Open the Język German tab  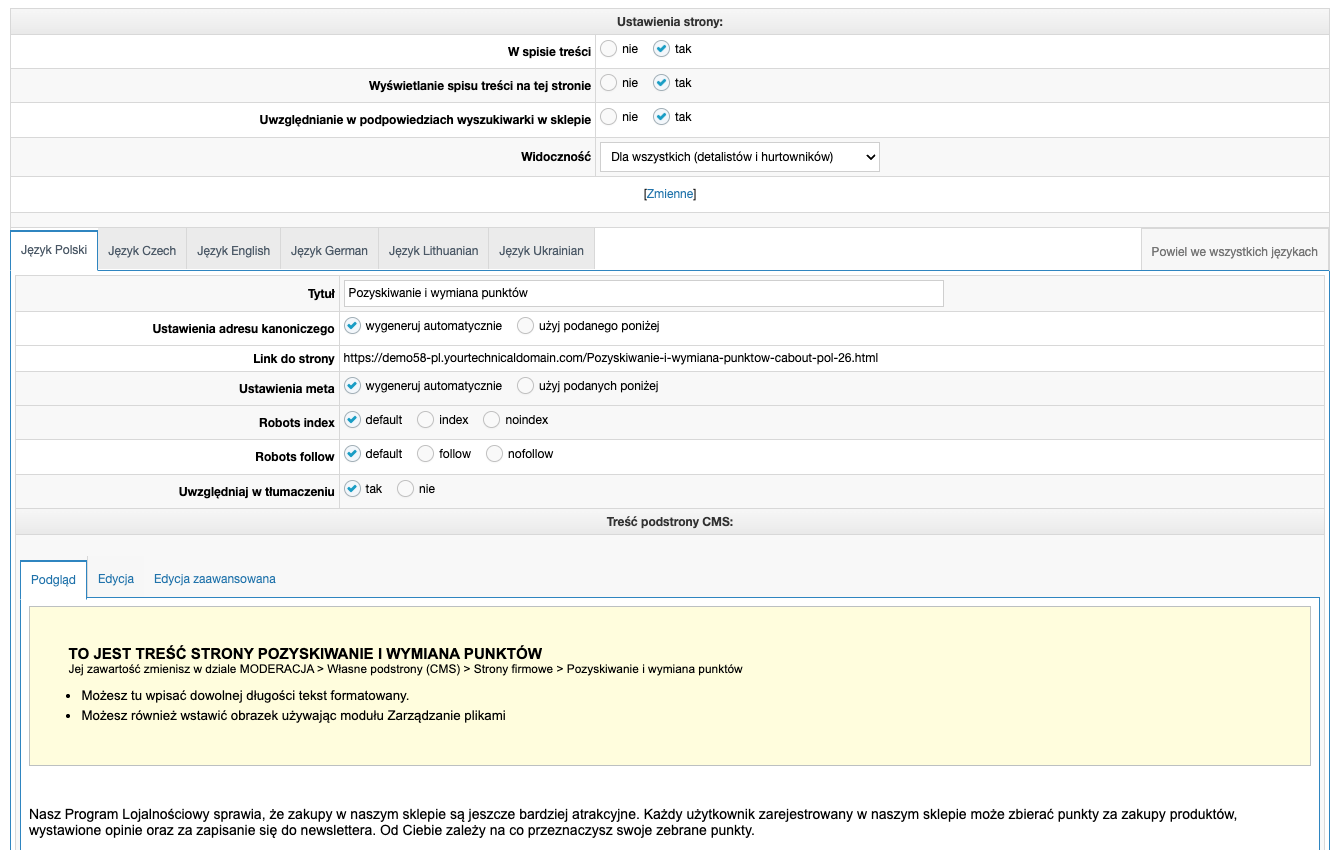[x=329, y=251]
